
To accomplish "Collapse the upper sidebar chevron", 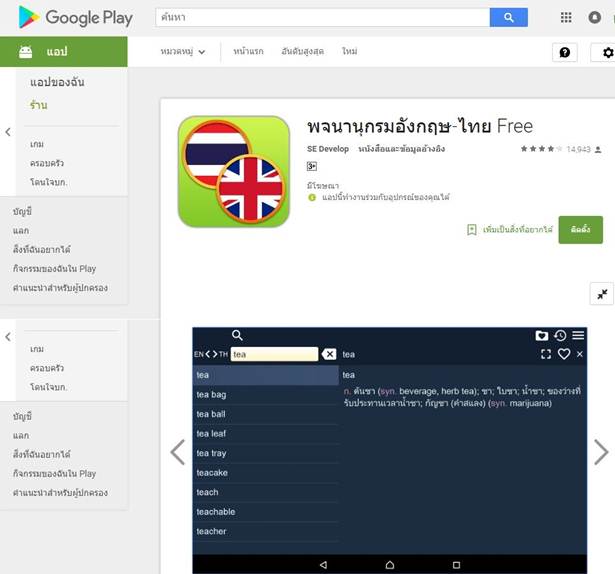I will coord(8,132).
